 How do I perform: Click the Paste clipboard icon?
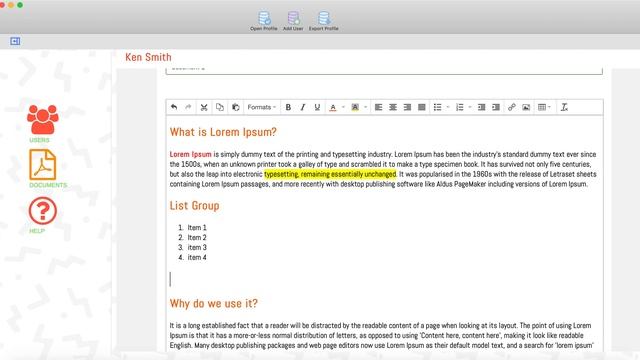pos(236,107)
